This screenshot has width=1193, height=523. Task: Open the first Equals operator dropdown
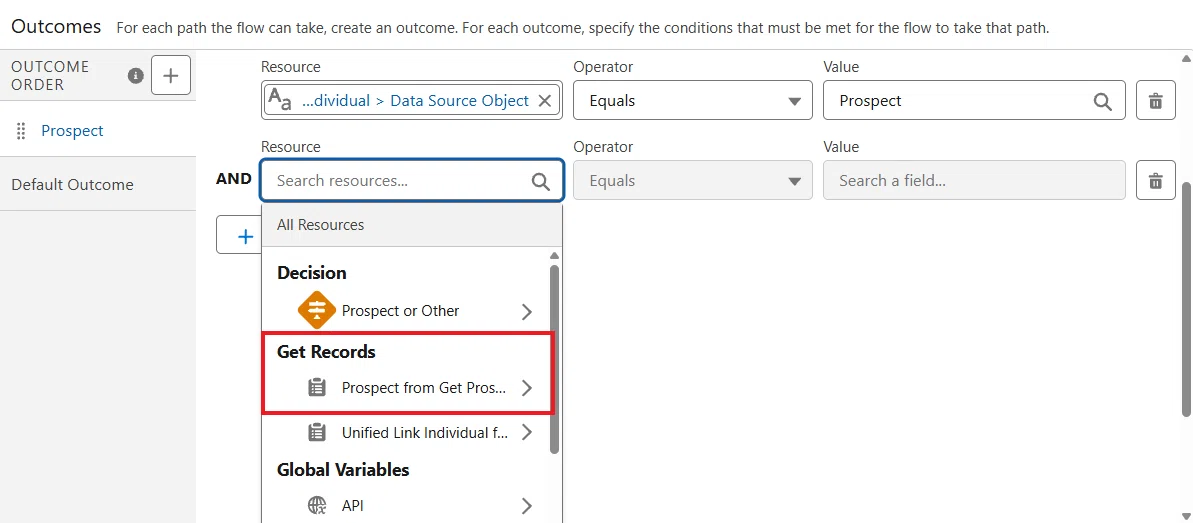point(692,100)
